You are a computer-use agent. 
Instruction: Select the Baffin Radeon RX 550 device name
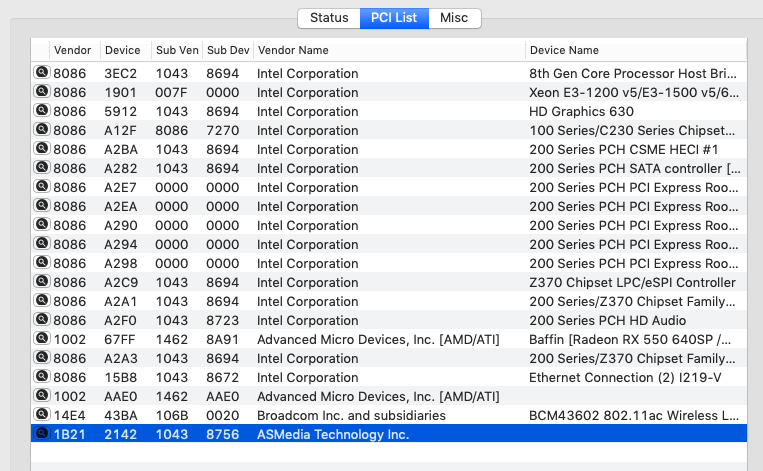(630, 340)
